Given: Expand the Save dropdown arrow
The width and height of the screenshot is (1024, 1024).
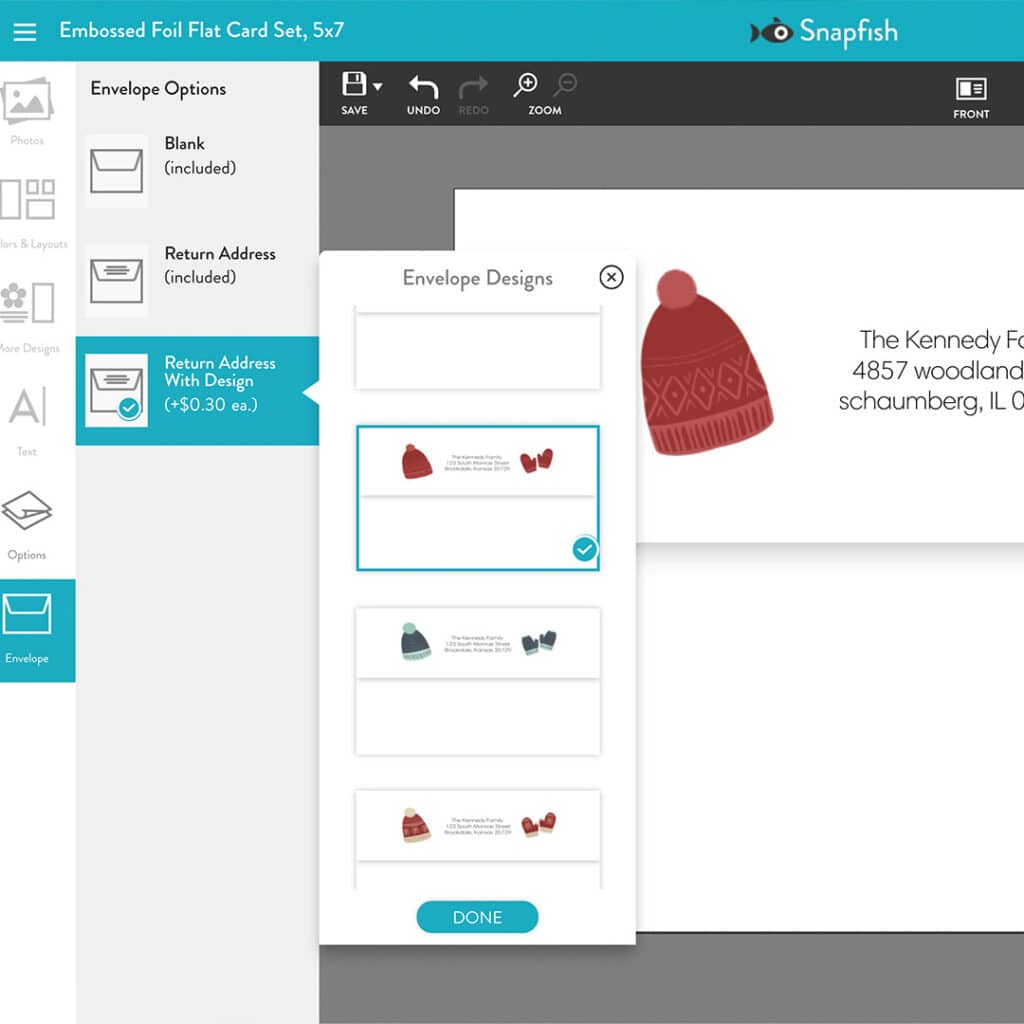Looking at the screenshot, I should (377, 87).
